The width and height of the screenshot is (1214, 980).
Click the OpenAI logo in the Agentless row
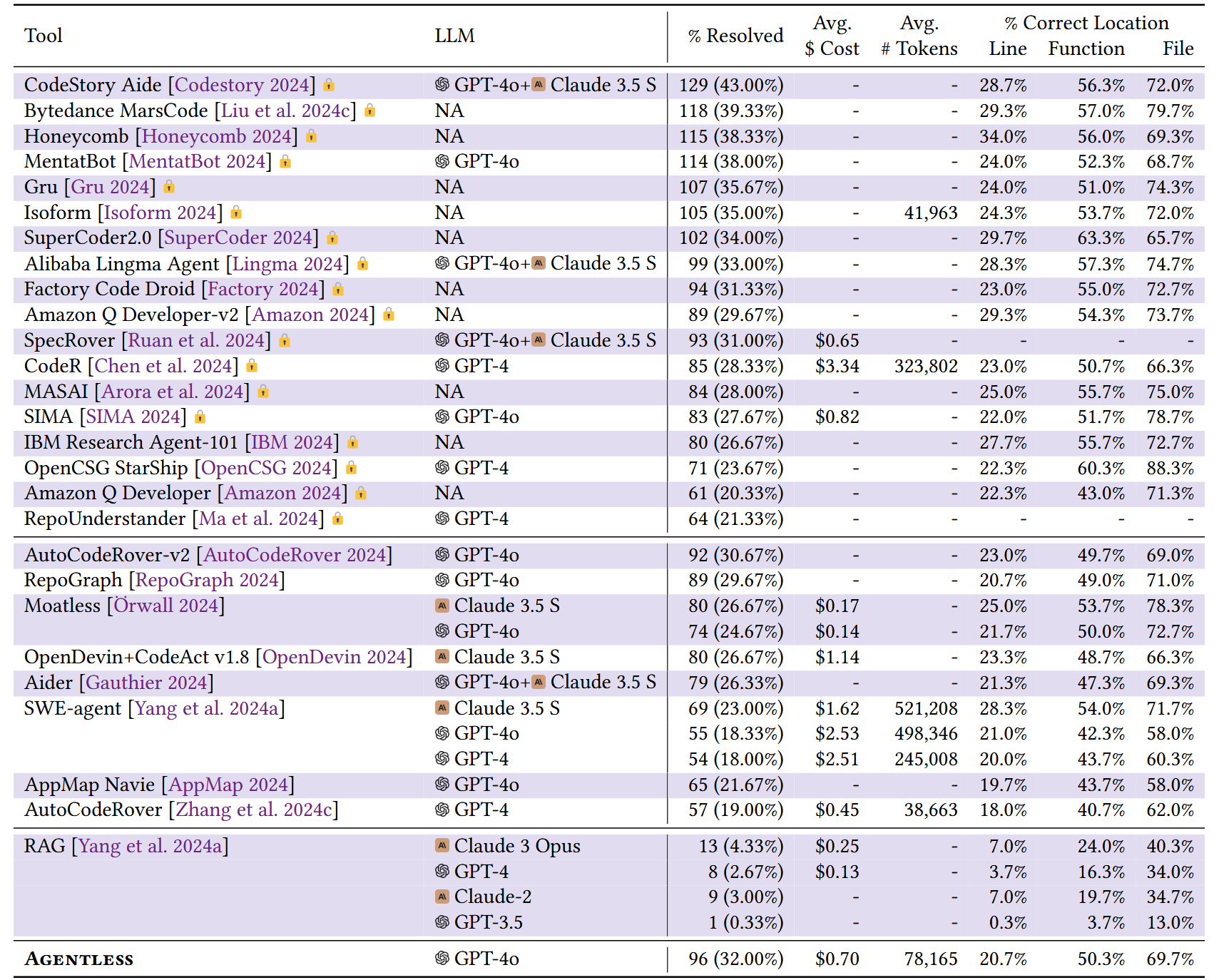point(442,959)
